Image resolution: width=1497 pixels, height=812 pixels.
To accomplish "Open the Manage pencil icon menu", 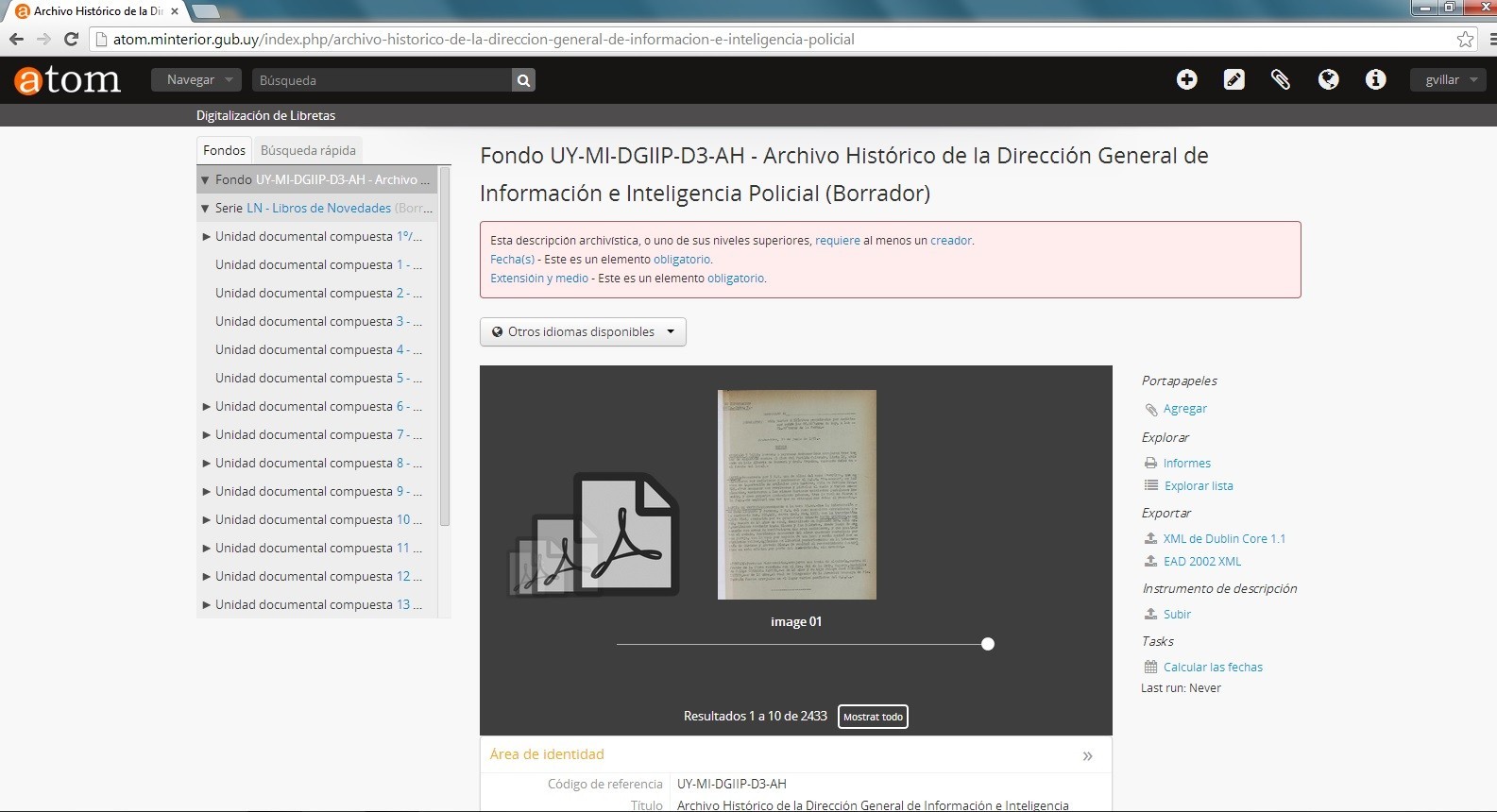I will point(1233,80).
